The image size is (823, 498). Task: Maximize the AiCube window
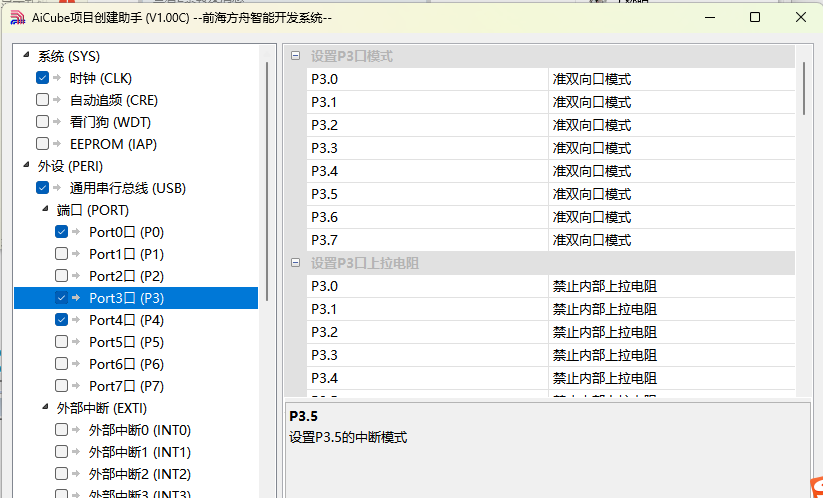click(755, 17)
